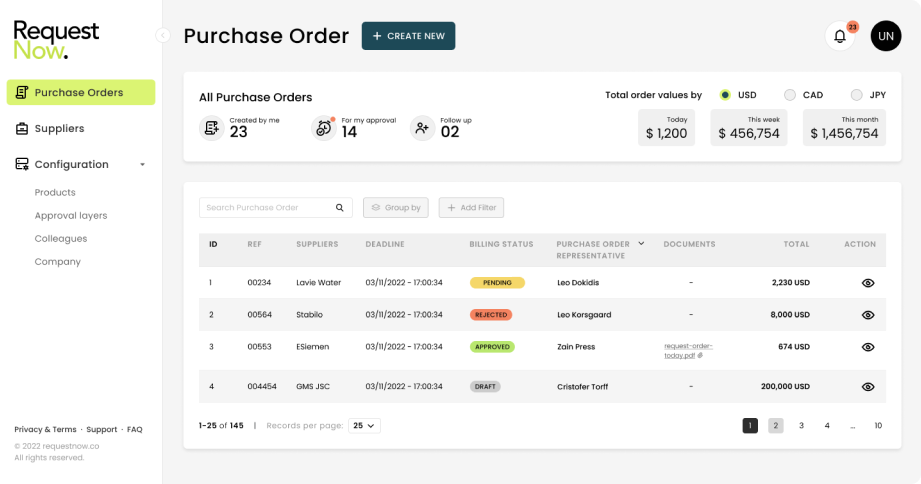Click the 200,000 USD total cell
The height and width of the screenshot is (484, 921).
785,386
